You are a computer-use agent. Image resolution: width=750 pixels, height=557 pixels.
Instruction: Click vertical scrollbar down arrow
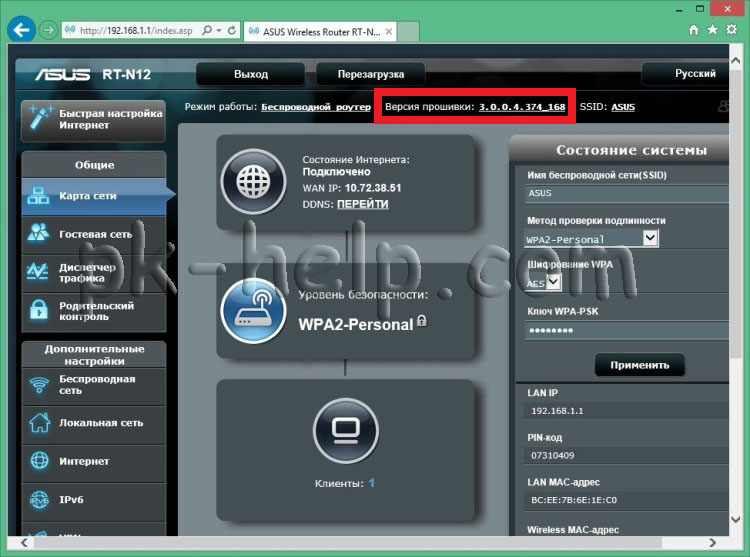tap(736, 519)
